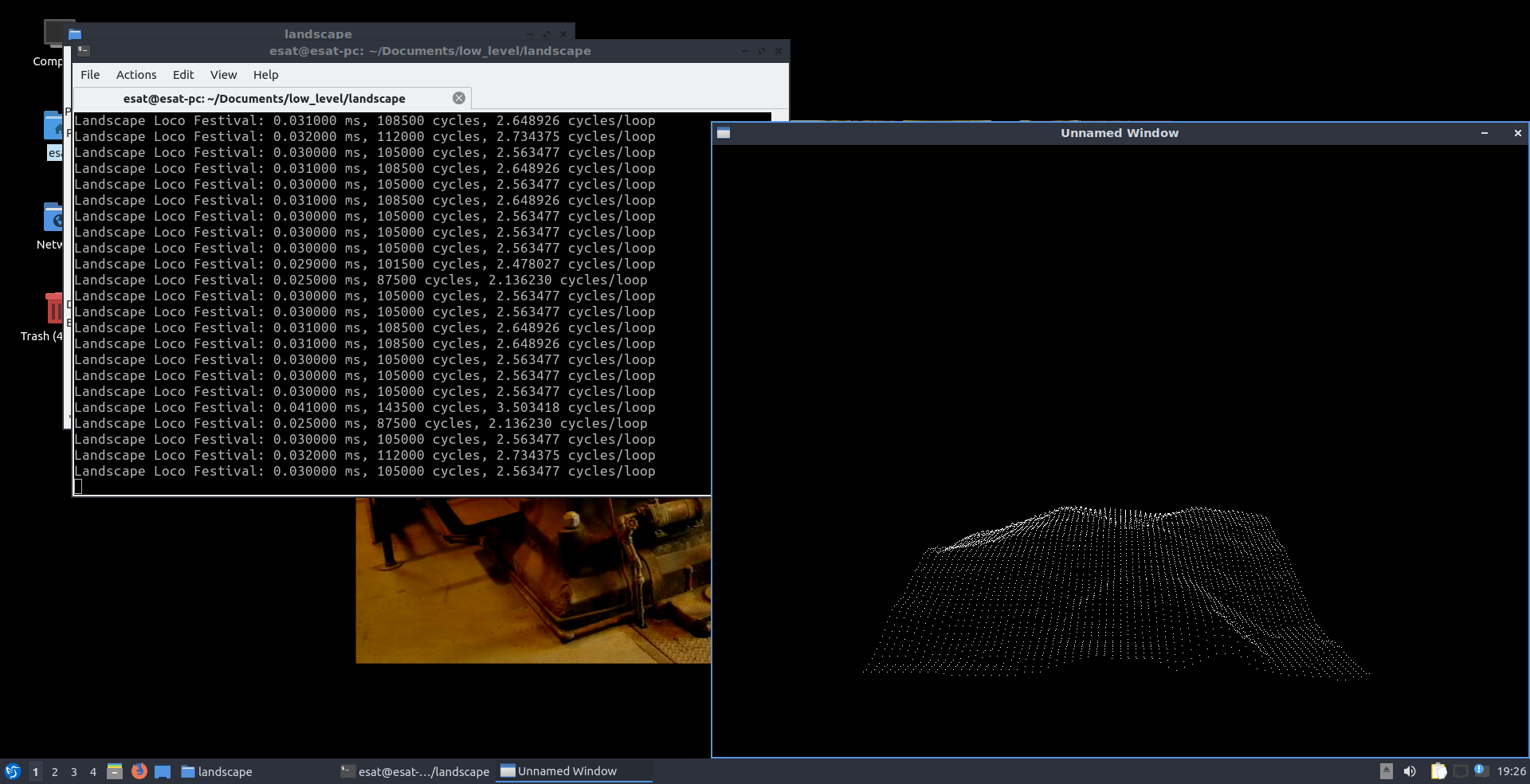Click the removable media eject icon
Image resolution: width=1530 pixels, height=784 pixels.
[x=1387, y=771]
